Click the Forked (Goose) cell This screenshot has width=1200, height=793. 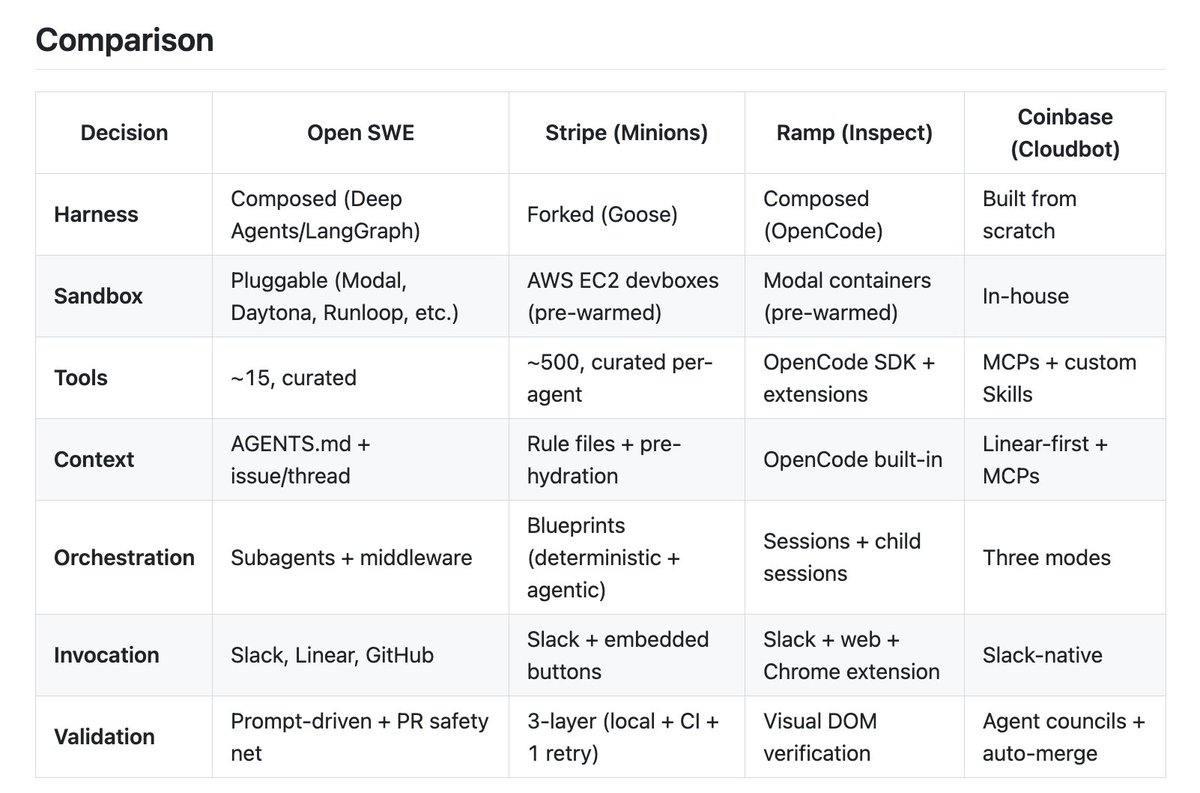pyautogui.click(x=600, y=215)
